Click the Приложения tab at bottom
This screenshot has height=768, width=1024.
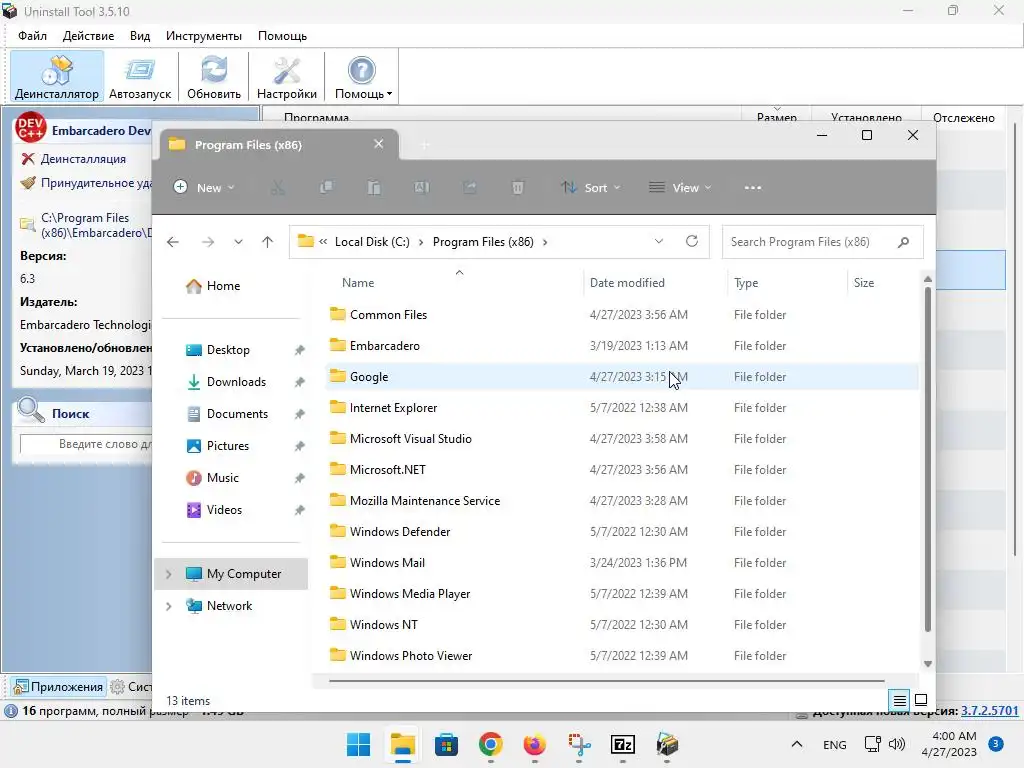[x=58, y=686]
